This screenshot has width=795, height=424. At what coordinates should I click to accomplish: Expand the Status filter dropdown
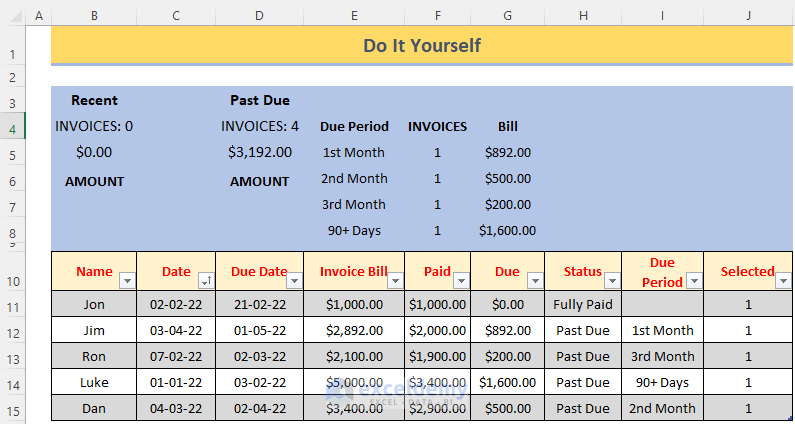tap(611, 281)
